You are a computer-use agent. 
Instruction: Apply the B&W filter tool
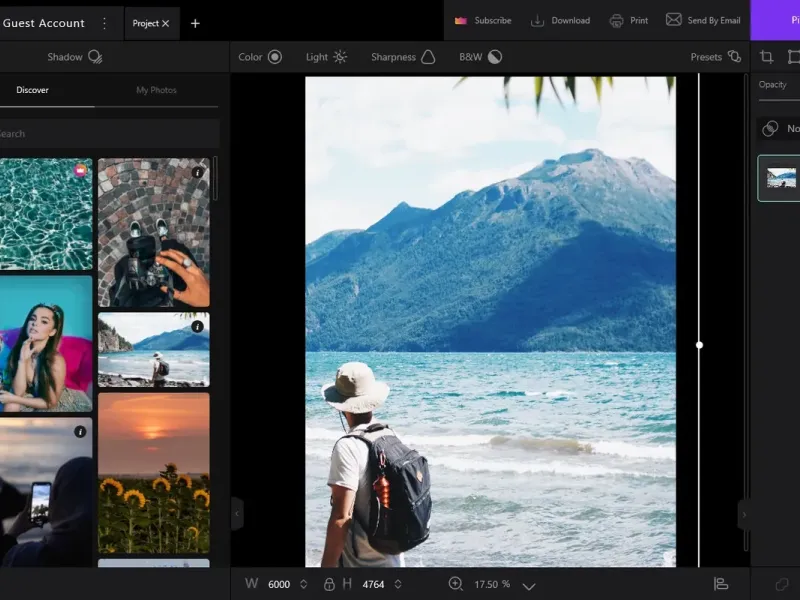point(480,57)
